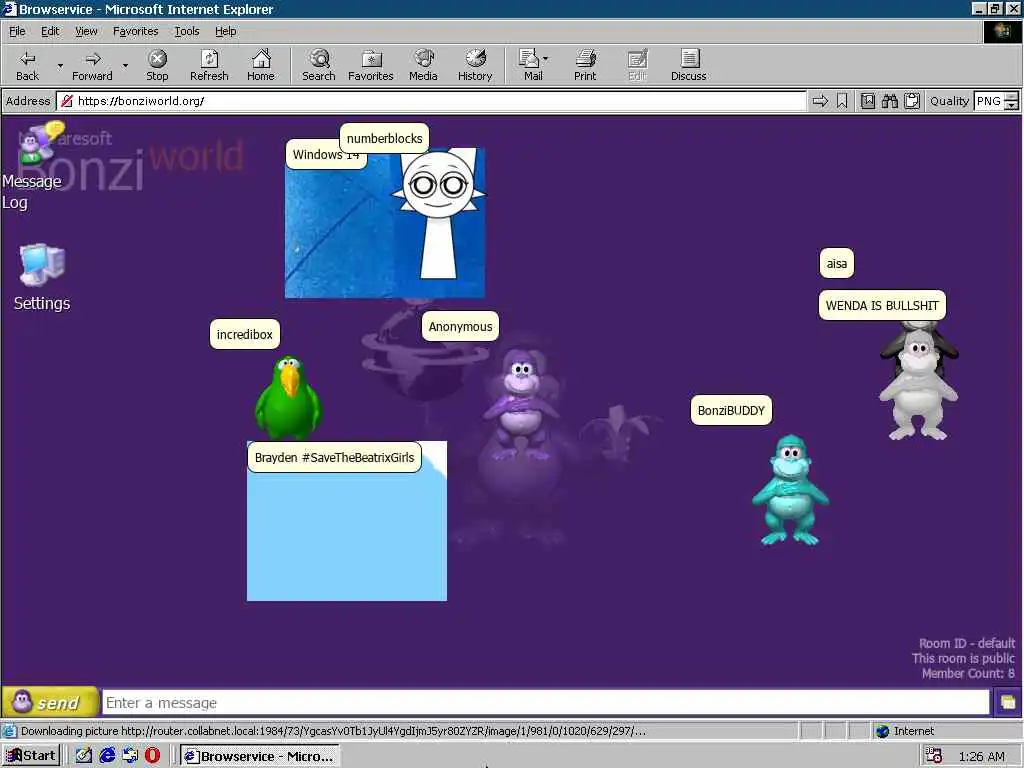Click the 1:26 AM clock
The image size is (1024, 768).
(x=982, y=756)
